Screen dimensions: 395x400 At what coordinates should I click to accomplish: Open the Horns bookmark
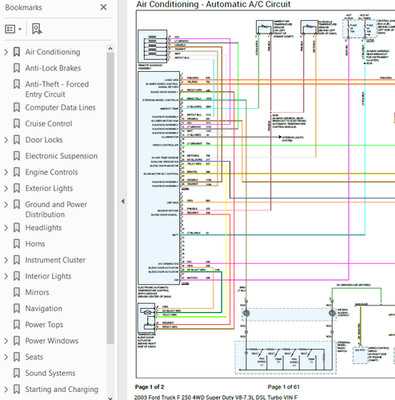tap(35, 244)
